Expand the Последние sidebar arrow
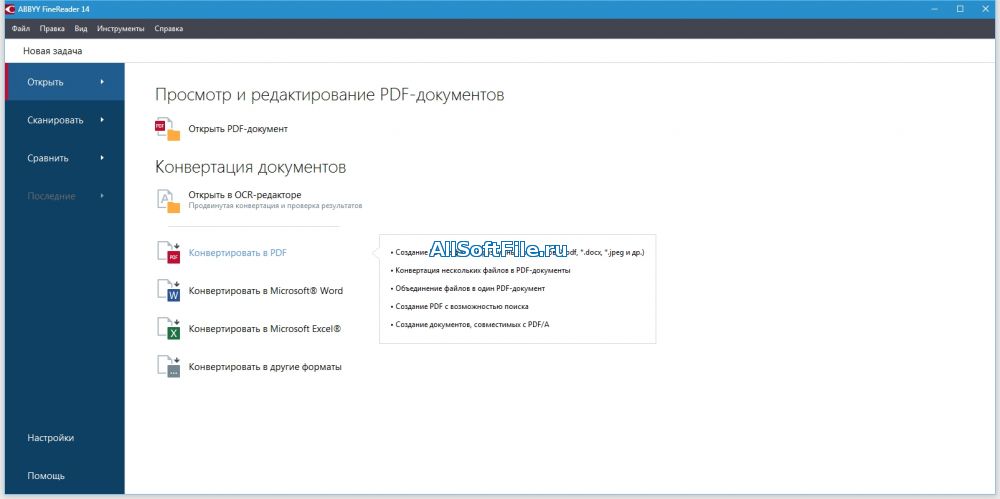This screenshot has width=1000, height=499. (x=102, y=196)
